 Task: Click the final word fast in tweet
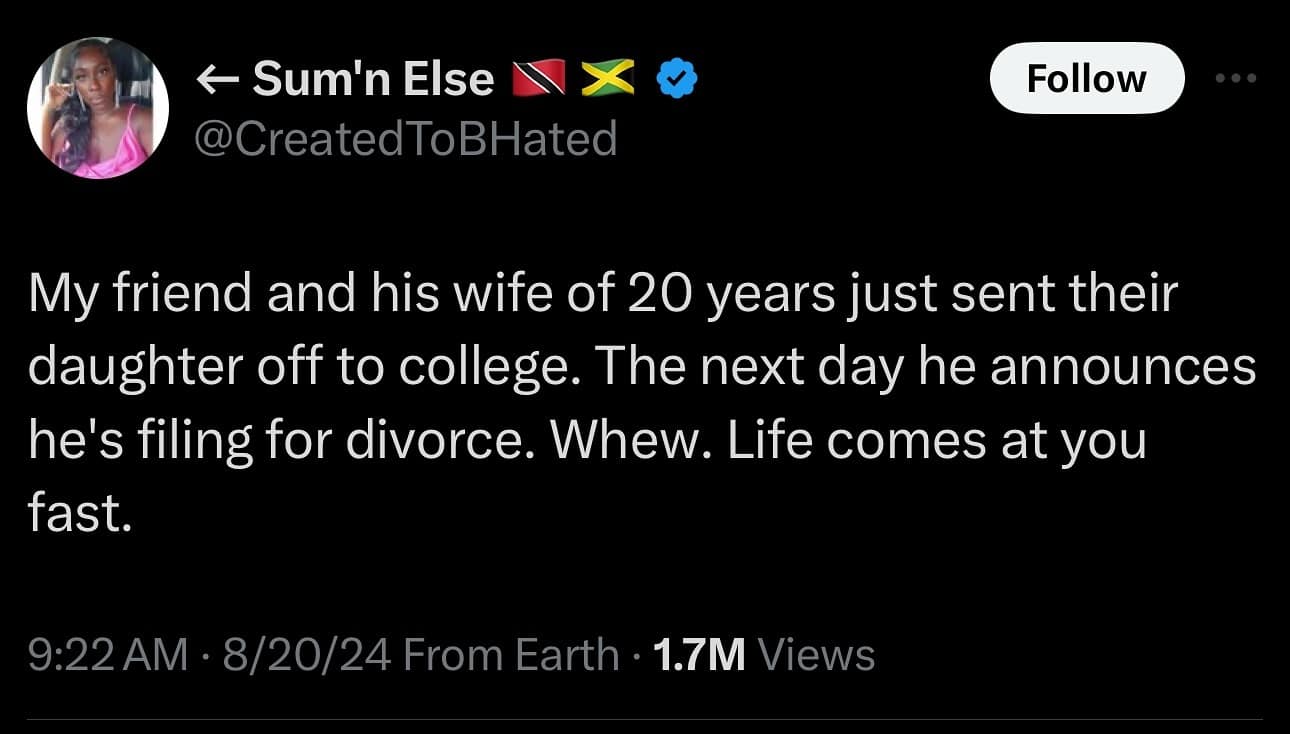(78, 514)
